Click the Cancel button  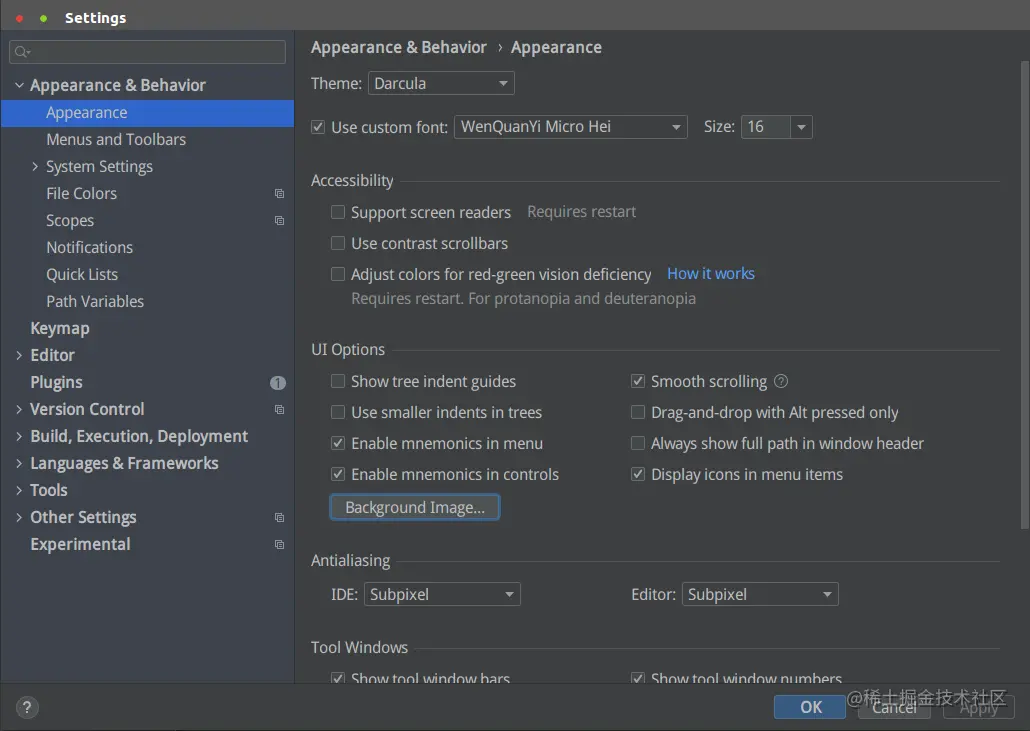(894, 707)
